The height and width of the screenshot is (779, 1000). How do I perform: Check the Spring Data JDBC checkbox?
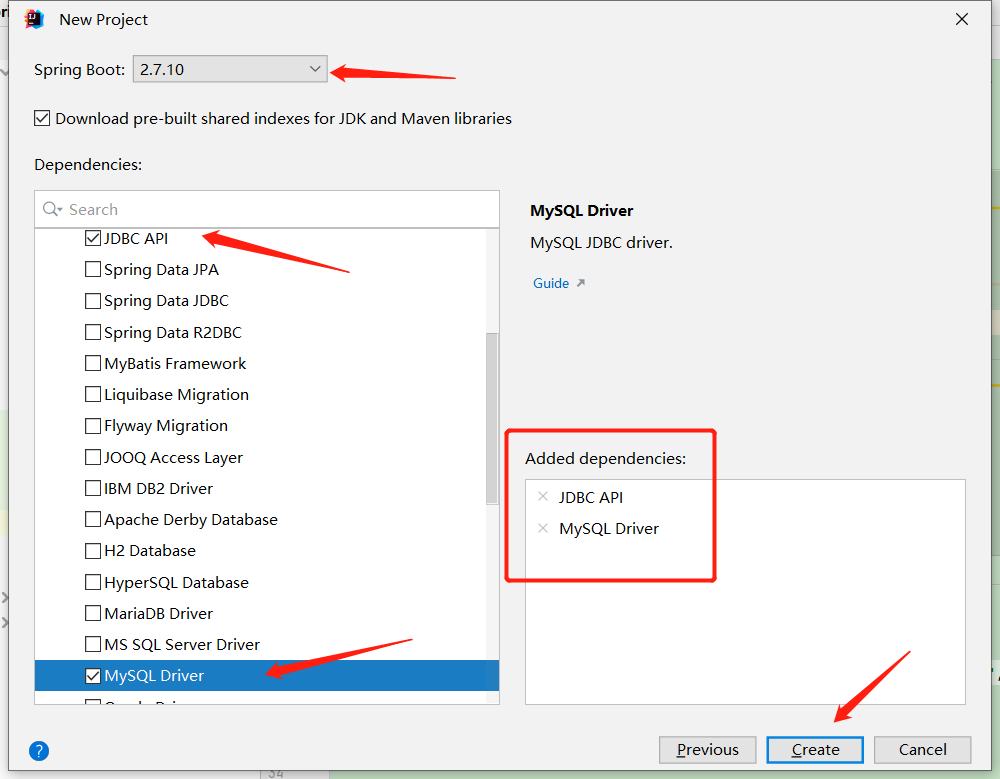click(x=93, y=300)
